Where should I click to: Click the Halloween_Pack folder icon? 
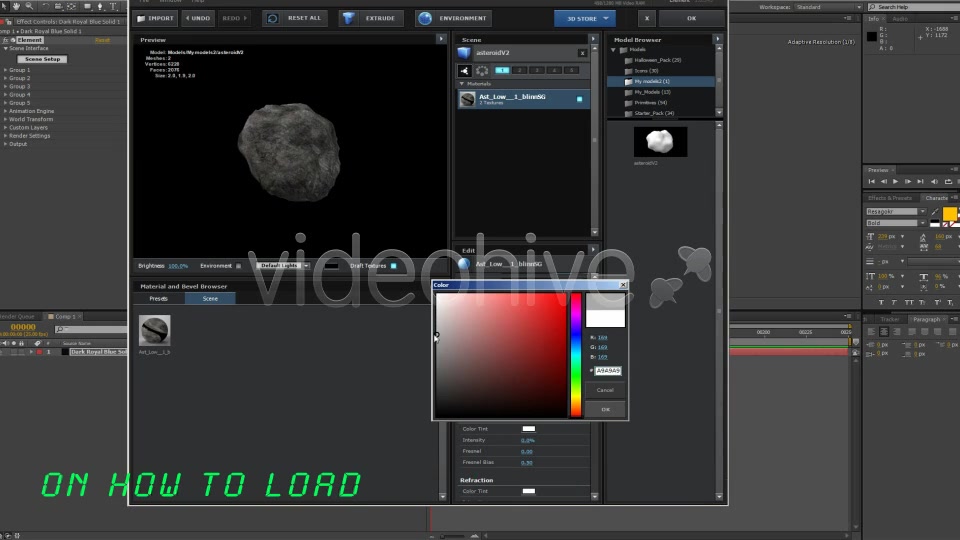point(628,61)
